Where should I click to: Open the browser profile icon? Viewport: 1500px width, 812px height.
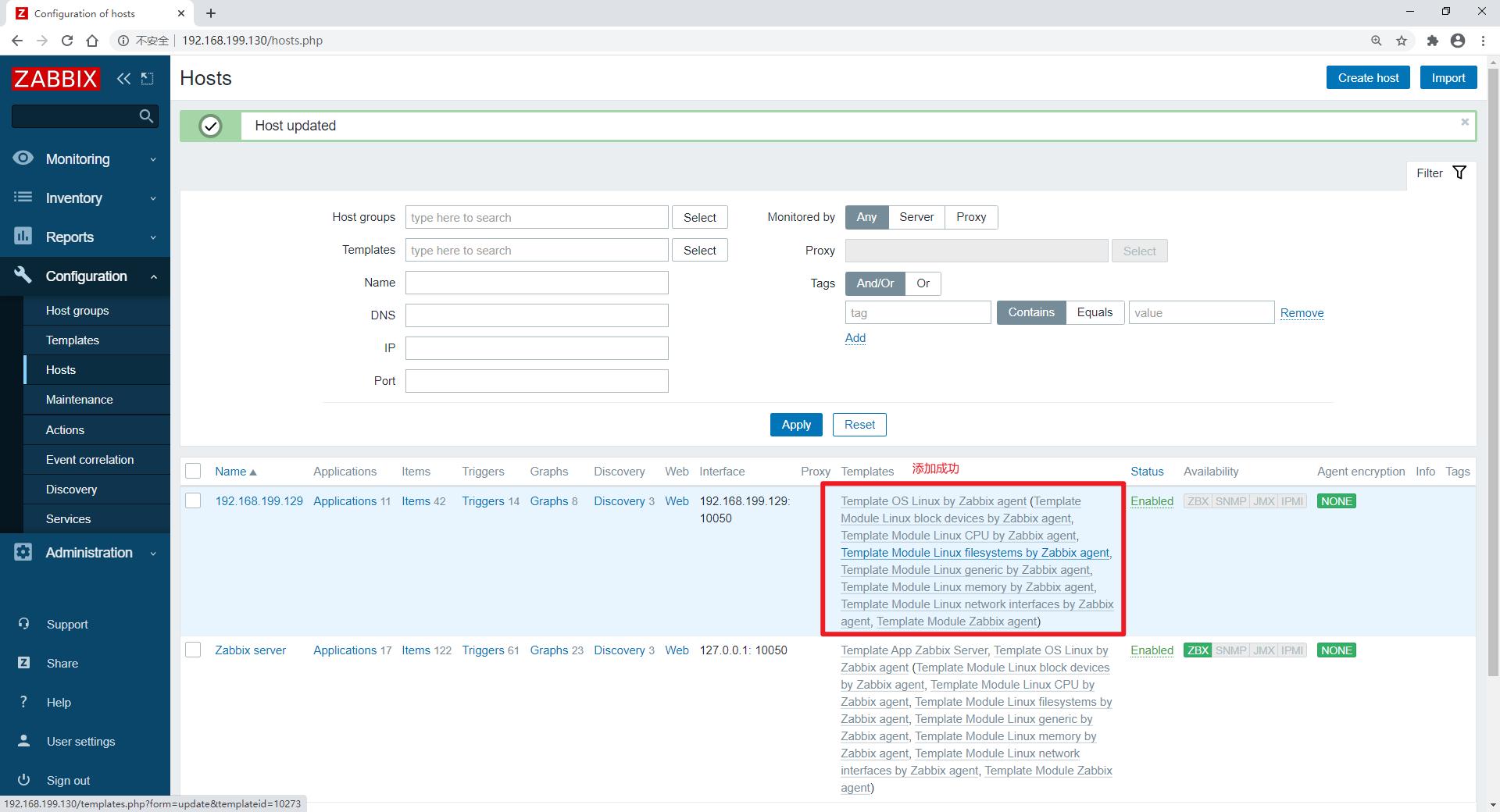pyautogui.click(x=1458, y=41)
